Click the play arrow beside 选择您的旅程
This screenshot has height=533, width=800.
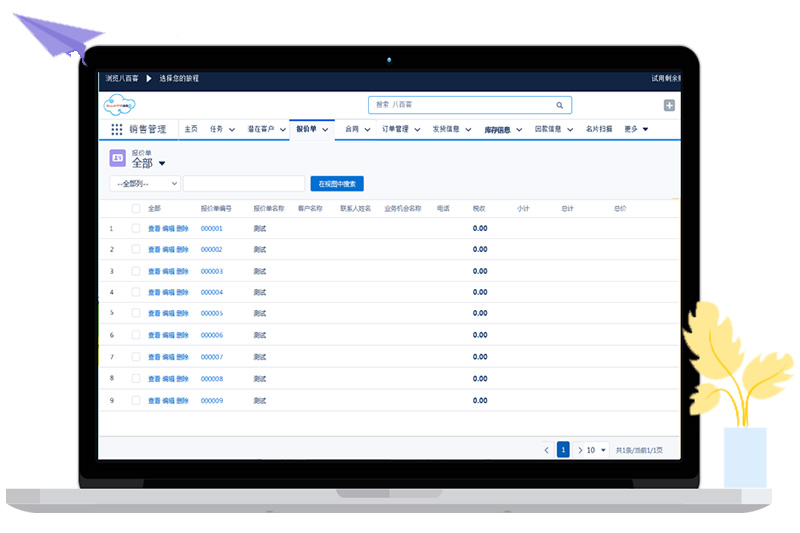click(149, 78)
